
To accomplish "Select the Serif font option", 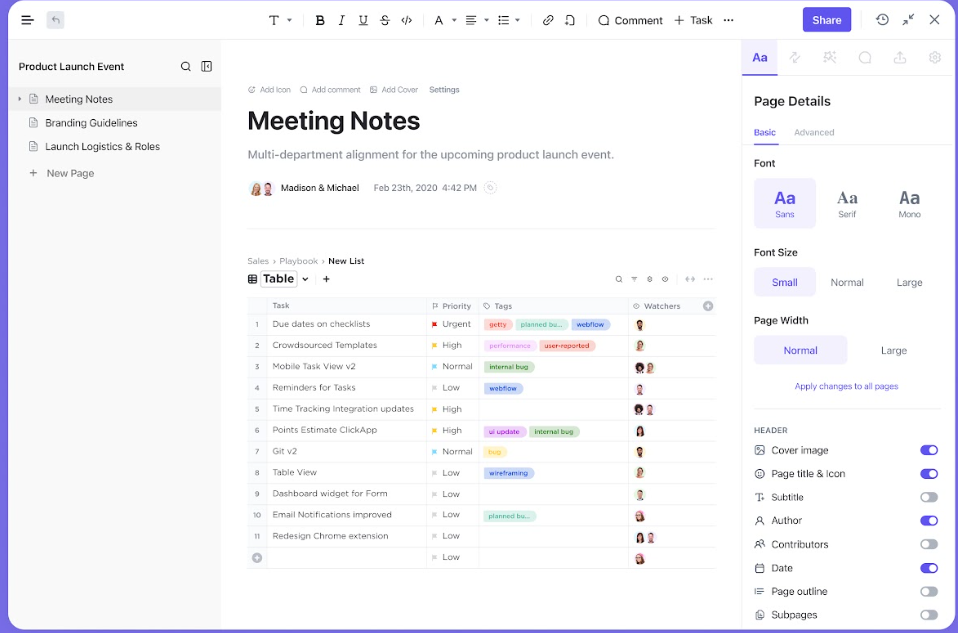I will [x=847, y=203].
